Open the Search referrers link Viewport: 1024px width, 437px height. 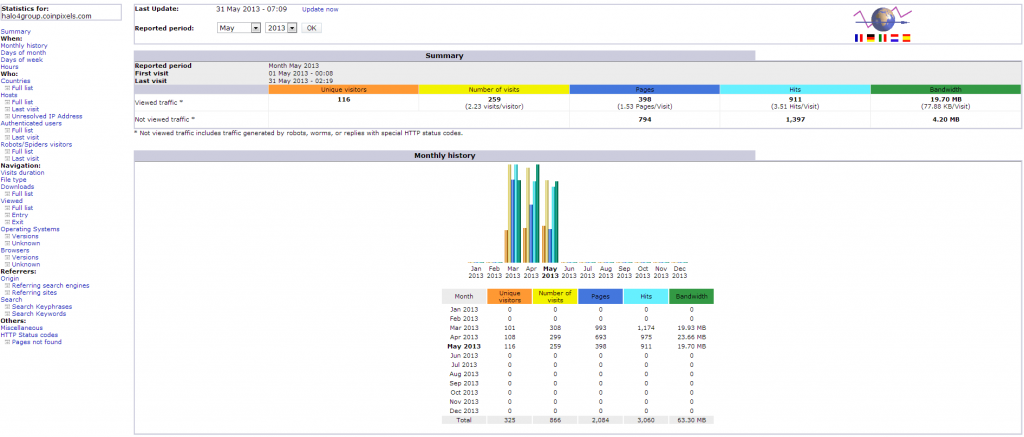click(x=11, y=300)
